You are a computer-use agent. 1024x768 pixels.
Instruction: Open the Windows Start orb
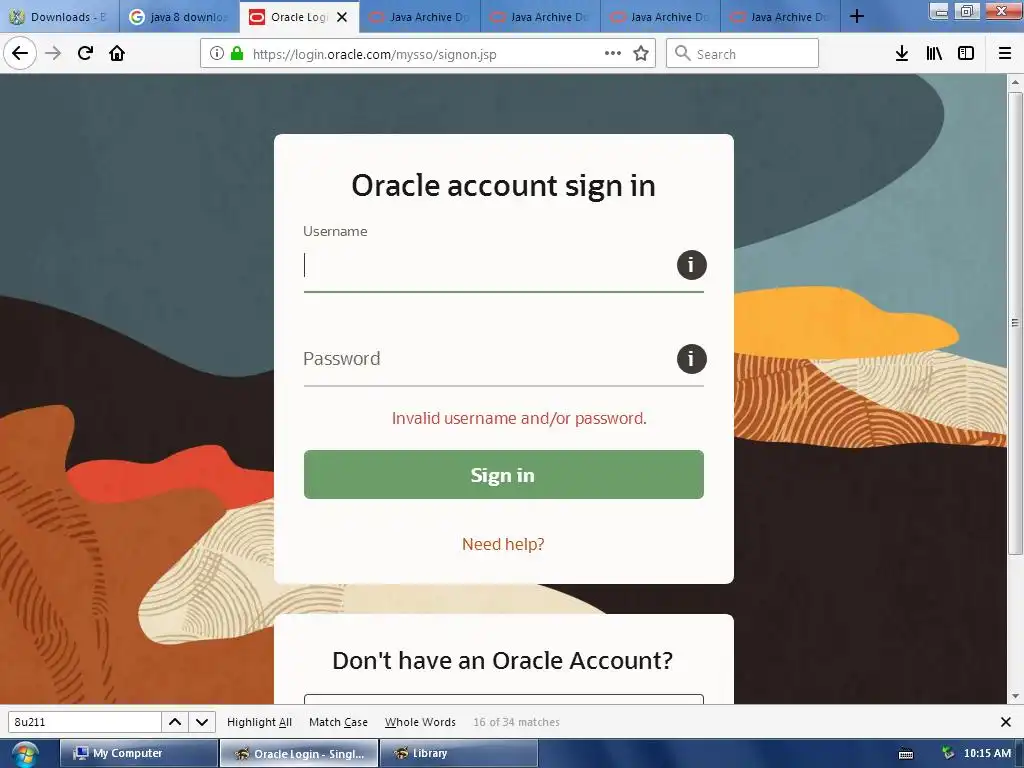point(25,754)
